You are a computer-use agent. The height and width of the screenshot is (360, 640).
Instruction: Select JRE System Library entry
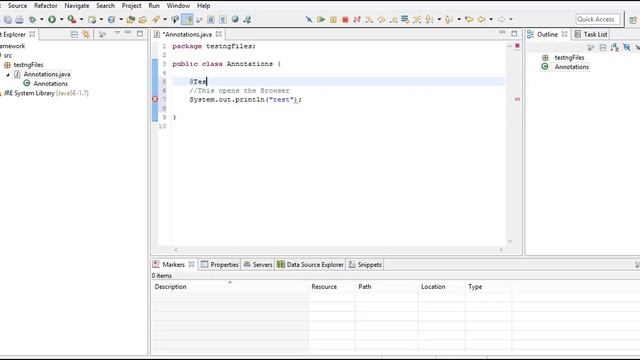(x=46, y=93)
